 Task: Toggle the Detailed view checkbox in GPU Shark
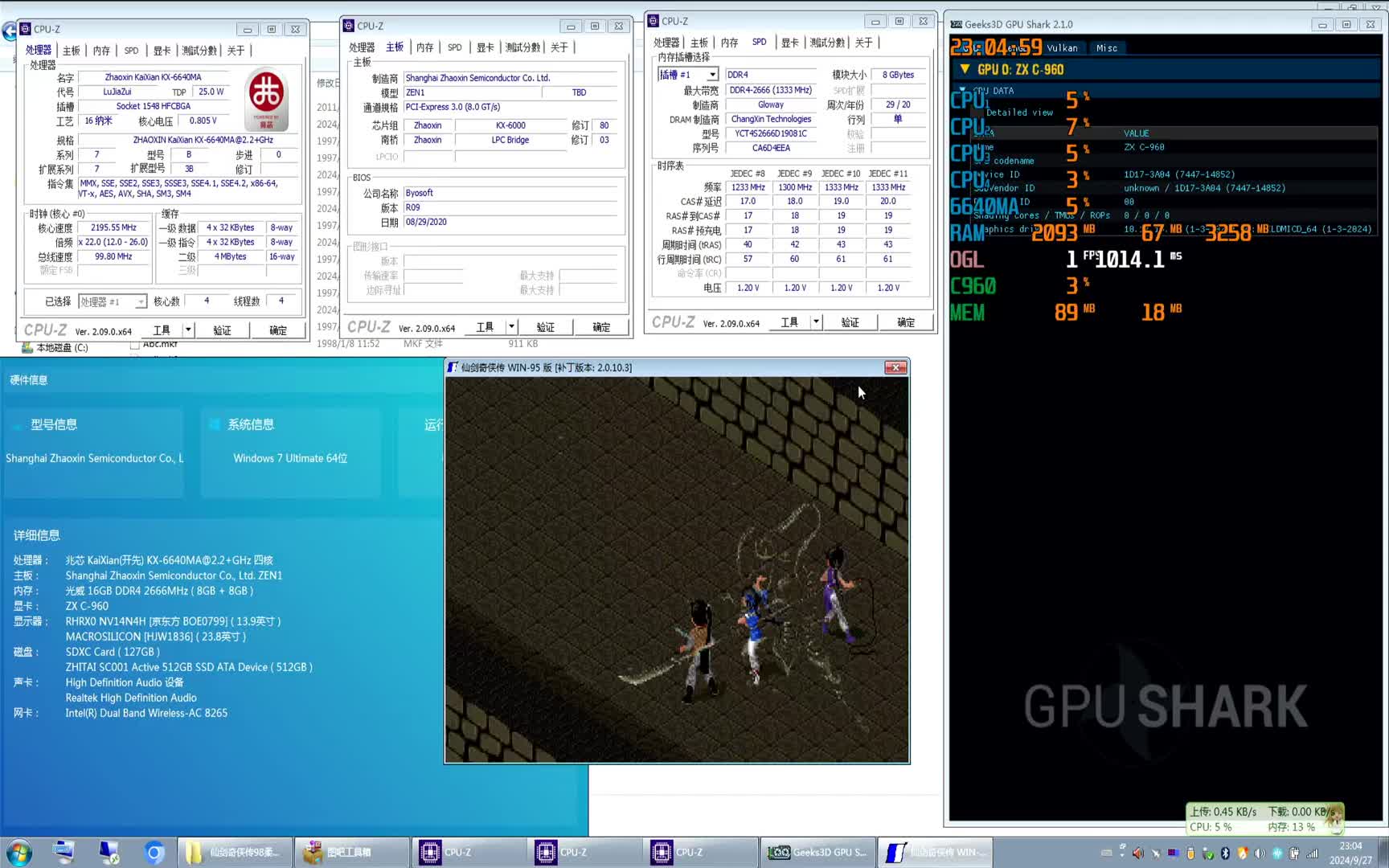click(978, 113)
